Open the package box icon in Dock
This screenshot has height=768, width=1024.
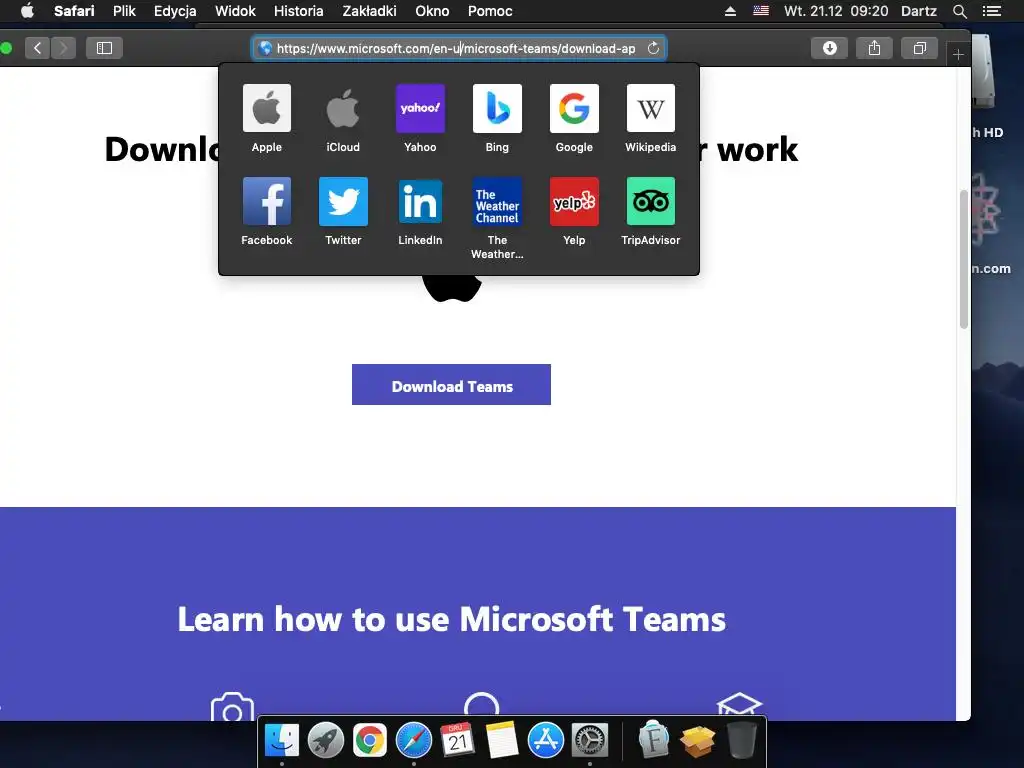697,741
